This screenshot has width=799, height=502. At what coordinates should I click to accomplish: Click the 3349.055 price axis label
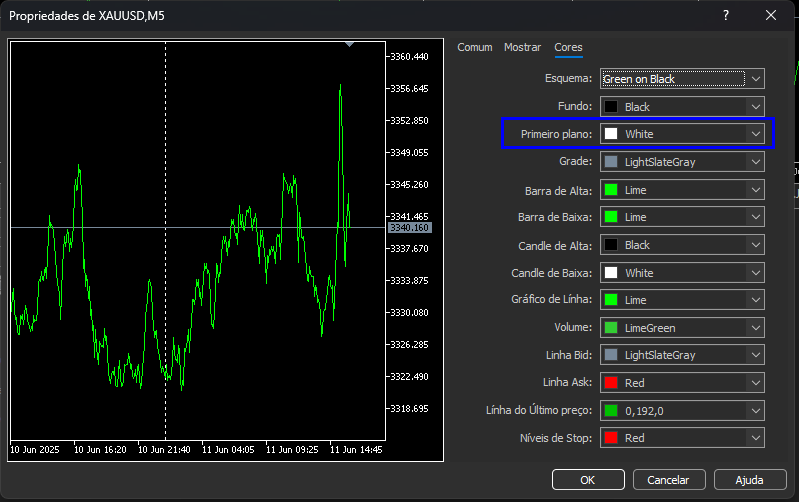[x=409, y=152]
